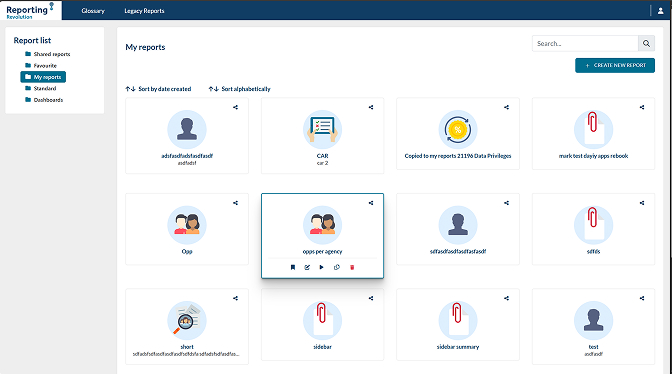Viewport: 672px width, 374px height.
Task: Select the My reports folder
Action: pyautogui.click(x=43, y=77)
